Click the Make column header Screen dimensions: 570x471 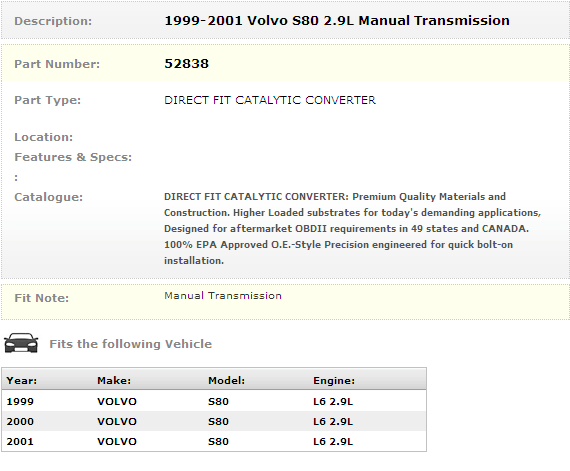(x=114, y=381)
